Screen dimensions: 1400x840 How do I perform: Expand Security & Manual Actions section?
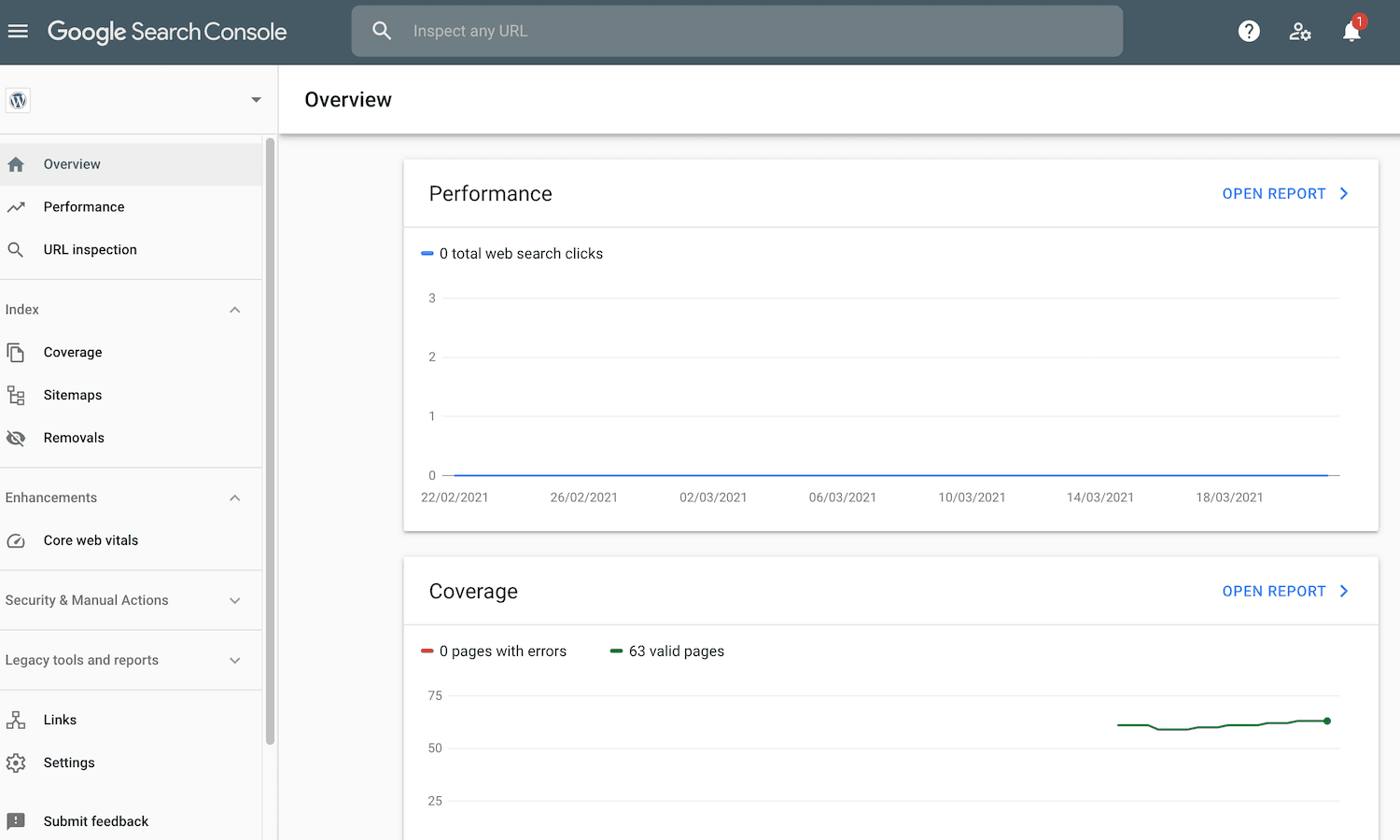pyautogui.click(x=235, y=601)
